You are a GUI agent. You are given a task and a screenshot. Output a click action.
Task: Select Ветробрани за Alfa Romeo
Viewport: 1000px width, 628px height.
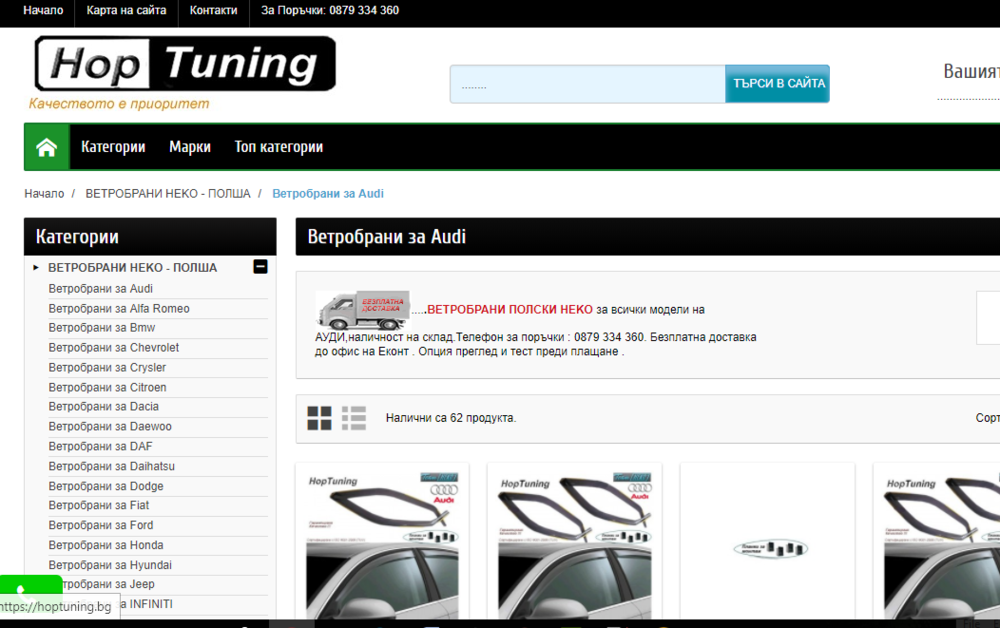click(119, 309)
